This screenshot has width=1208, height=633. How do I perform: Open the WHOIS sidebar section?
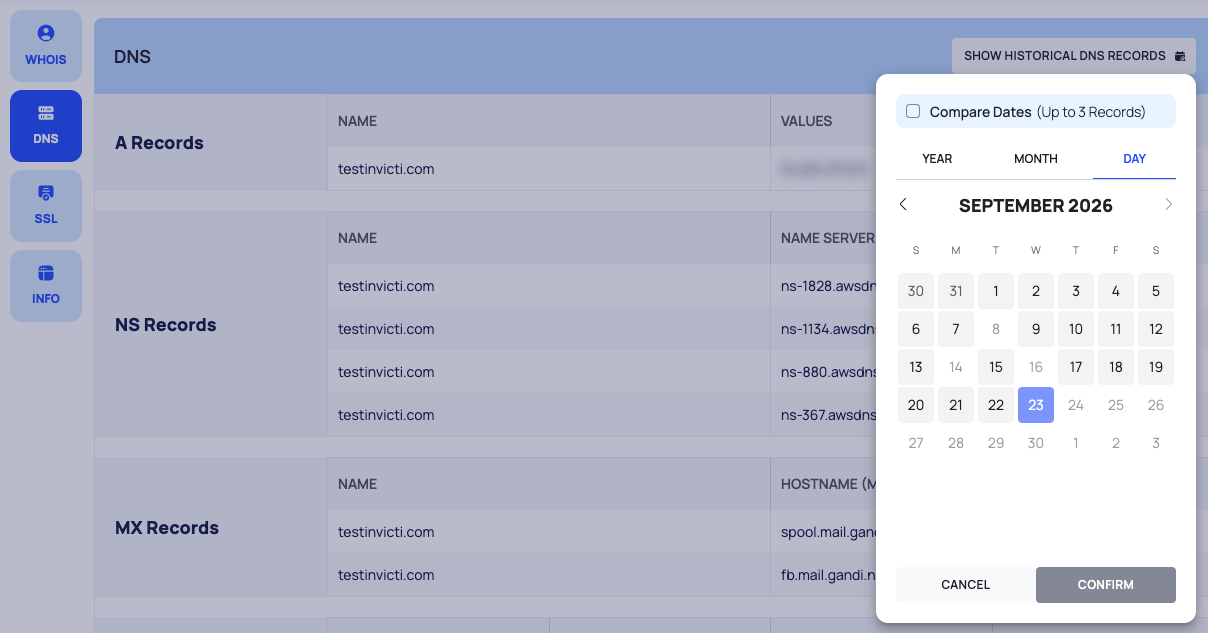(46, 46)
